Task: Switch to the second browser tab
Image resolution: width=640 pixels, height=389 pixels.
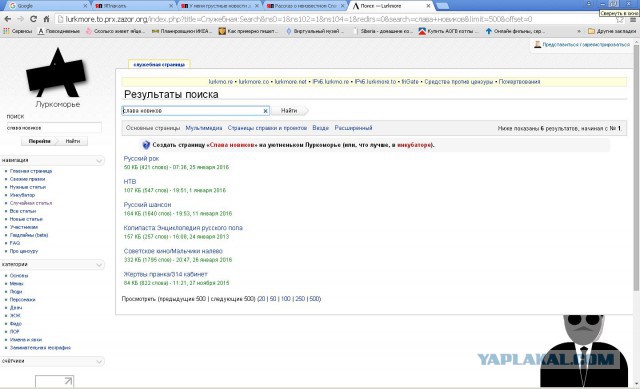Action: pyautogui.click(x=133, y=6)
